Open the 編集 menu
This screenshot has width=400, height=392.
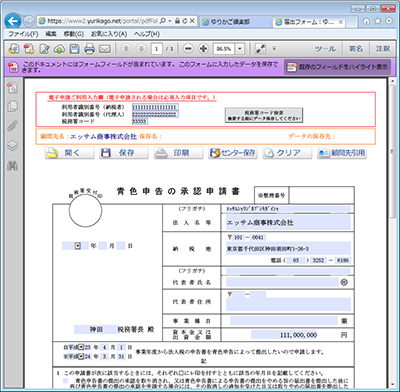point(51,34)
